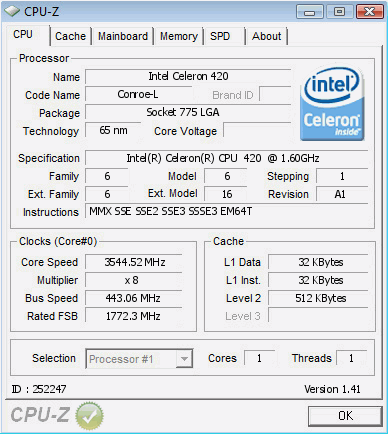Click the green validation checkmark badge
The width and height of the screenshot is (388, 434).
pos(89,415)
